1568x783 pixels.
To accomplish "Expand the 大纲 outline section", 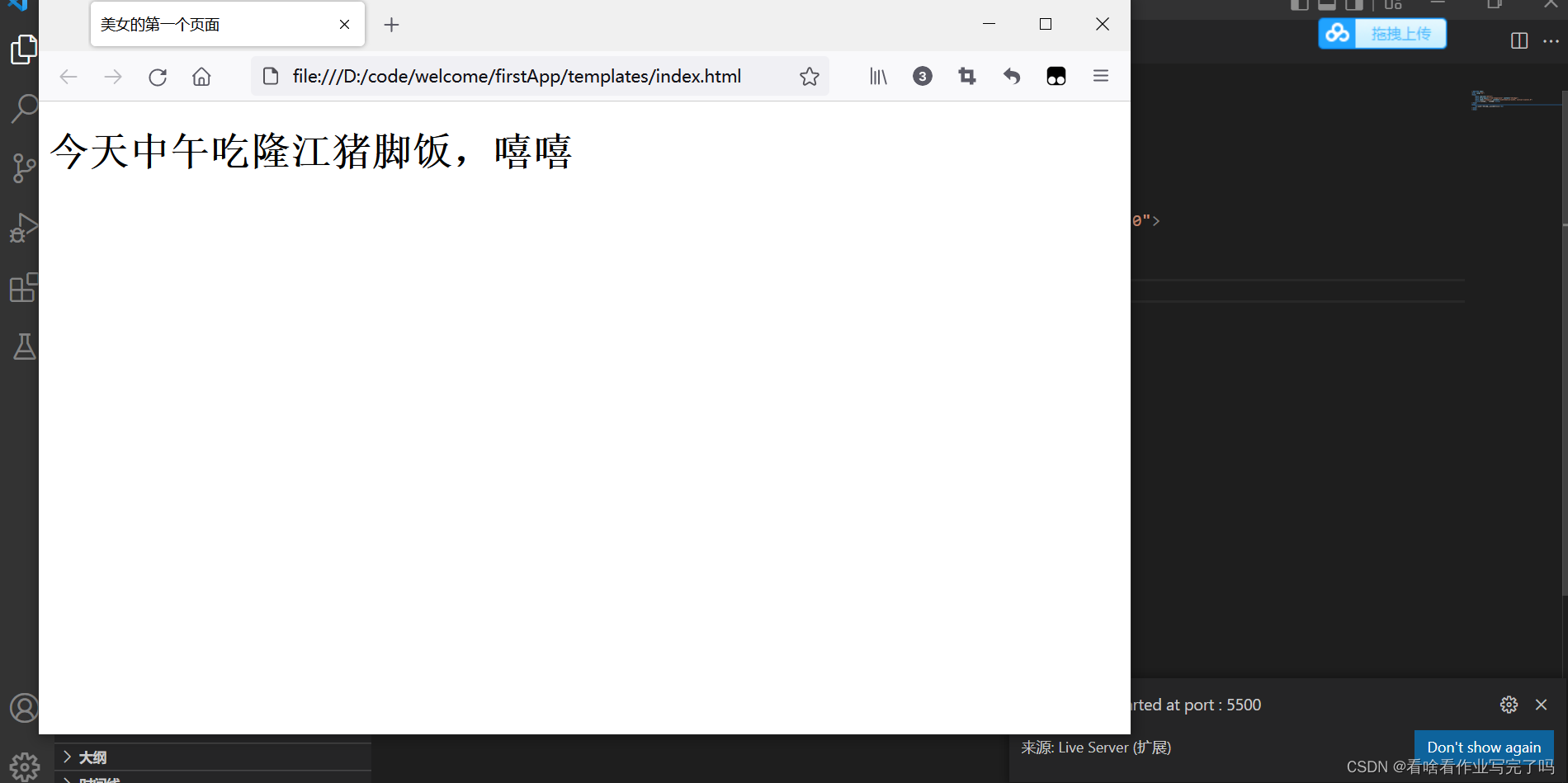I will click(x=213, y=757).
